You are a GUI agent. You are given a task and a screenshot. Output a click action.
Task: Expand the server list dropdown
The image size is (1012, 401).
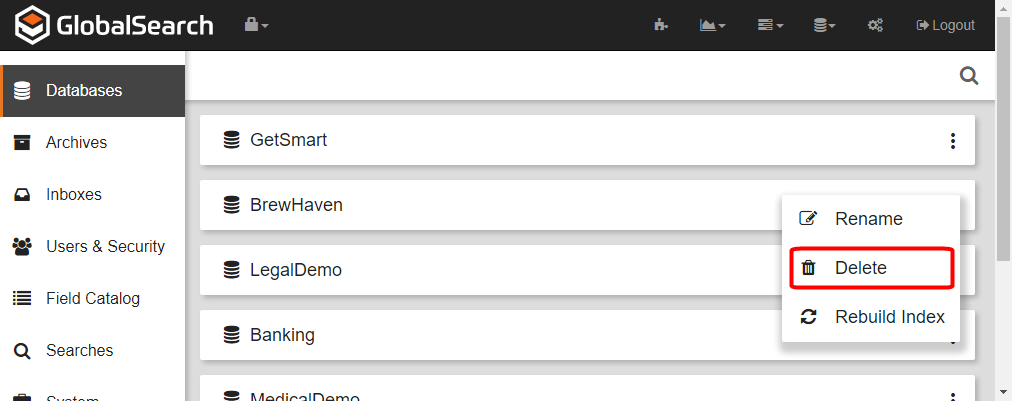[770, 25]
